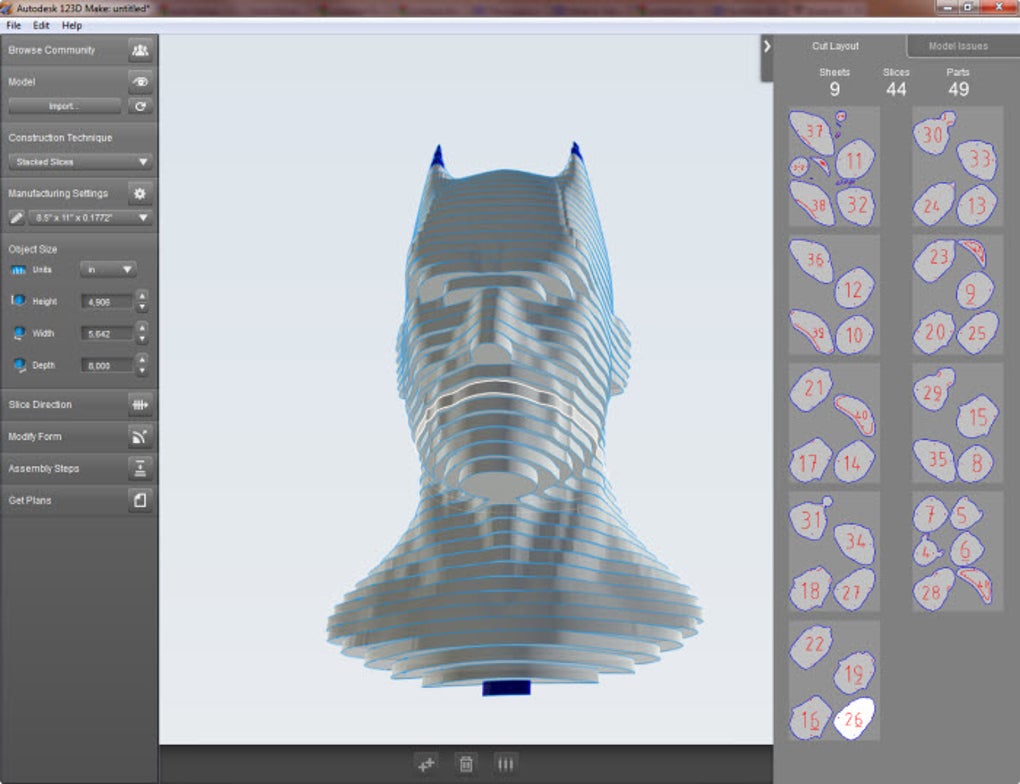Edit material with pencil icon
This screenshot has height=784, width=1020.
point(17,217)
